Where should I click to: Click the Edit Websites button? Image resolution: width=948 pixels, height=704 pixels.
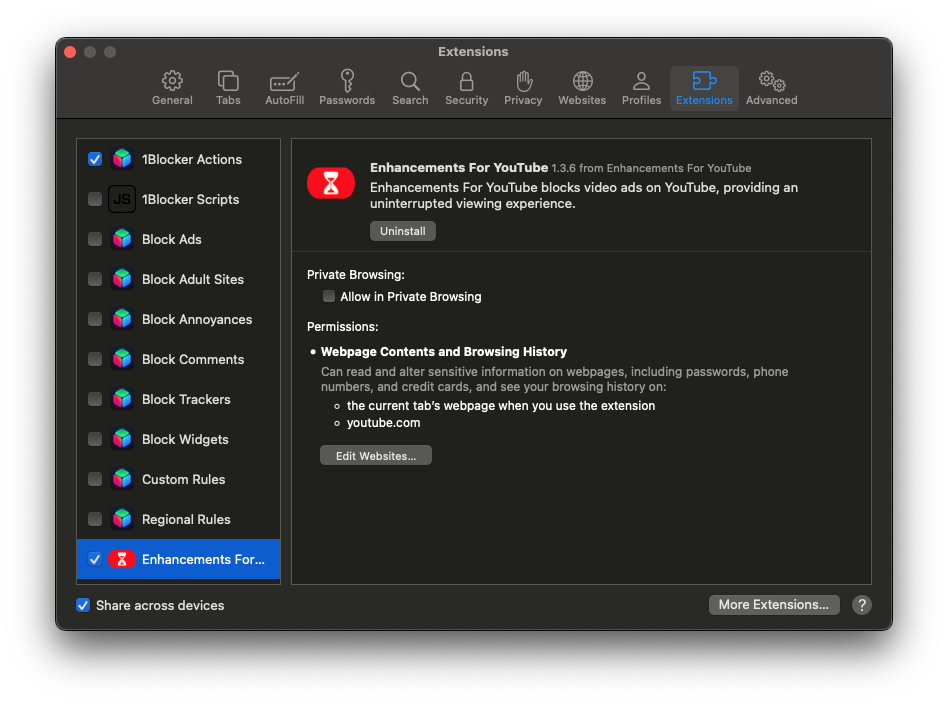[375, 455]
